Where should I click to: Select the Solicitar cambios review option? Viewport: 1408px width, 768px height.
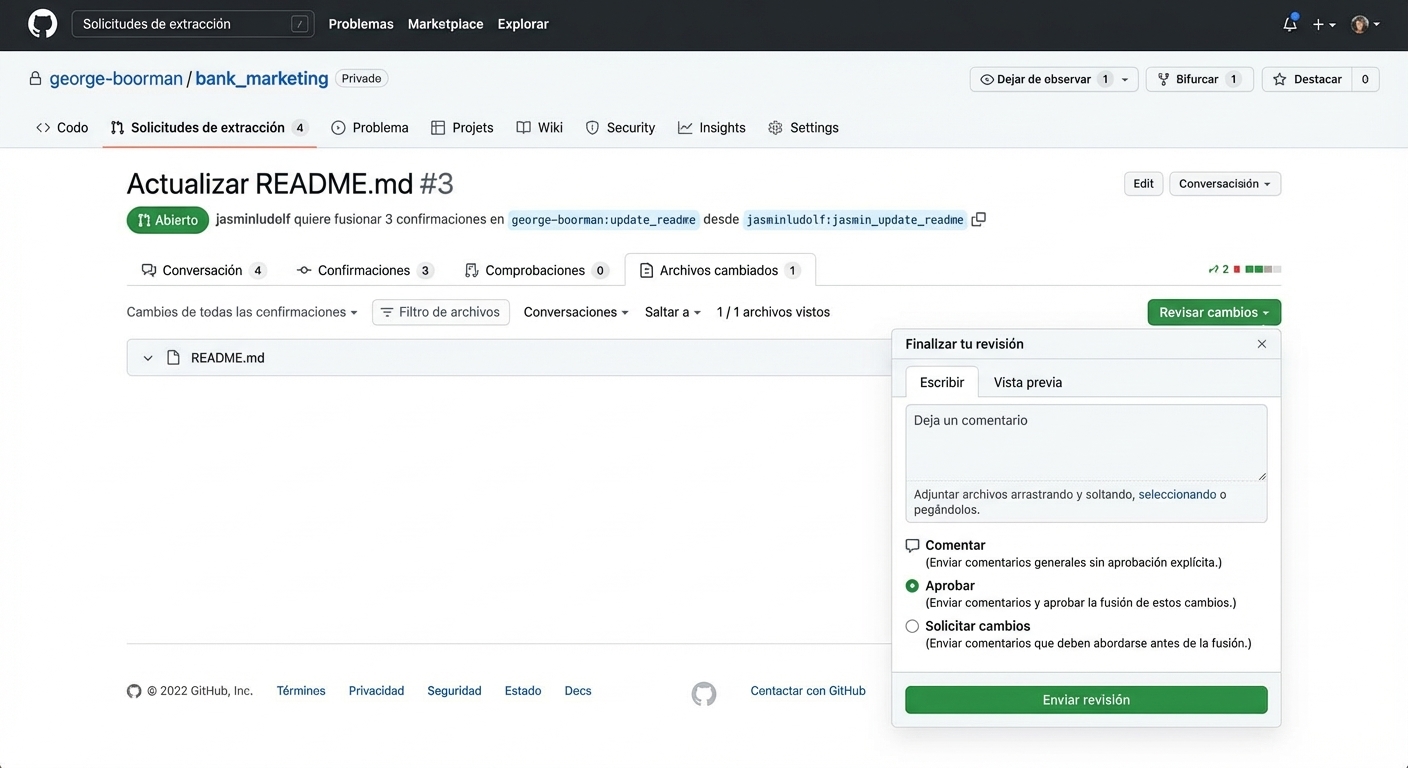912,627
